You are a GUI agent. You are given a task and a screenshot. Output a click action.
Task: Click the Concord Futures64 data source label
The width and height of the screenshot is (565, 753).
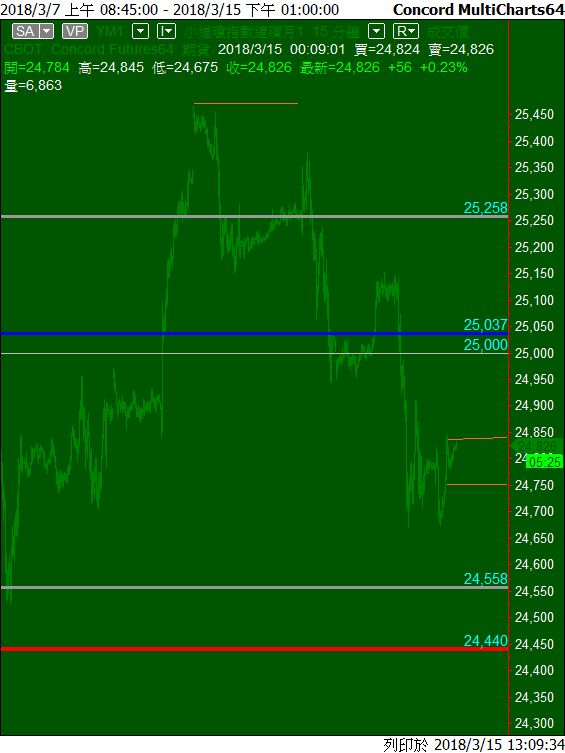[112, 49]
